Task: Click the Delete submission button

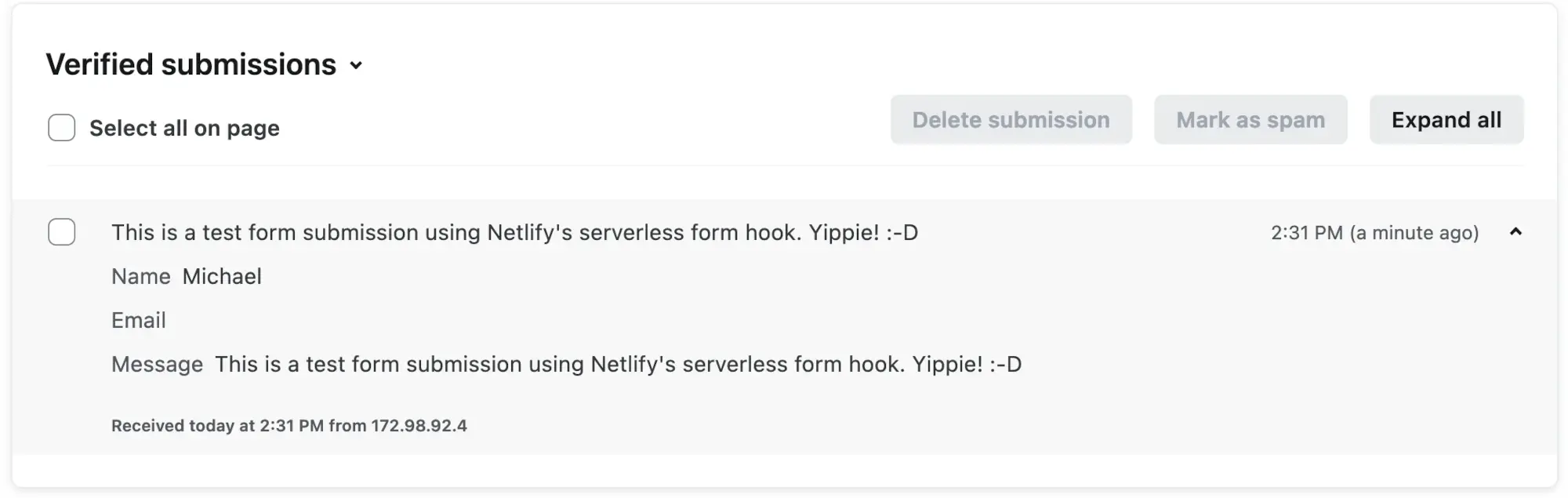Action: (x=1011, y=119)
